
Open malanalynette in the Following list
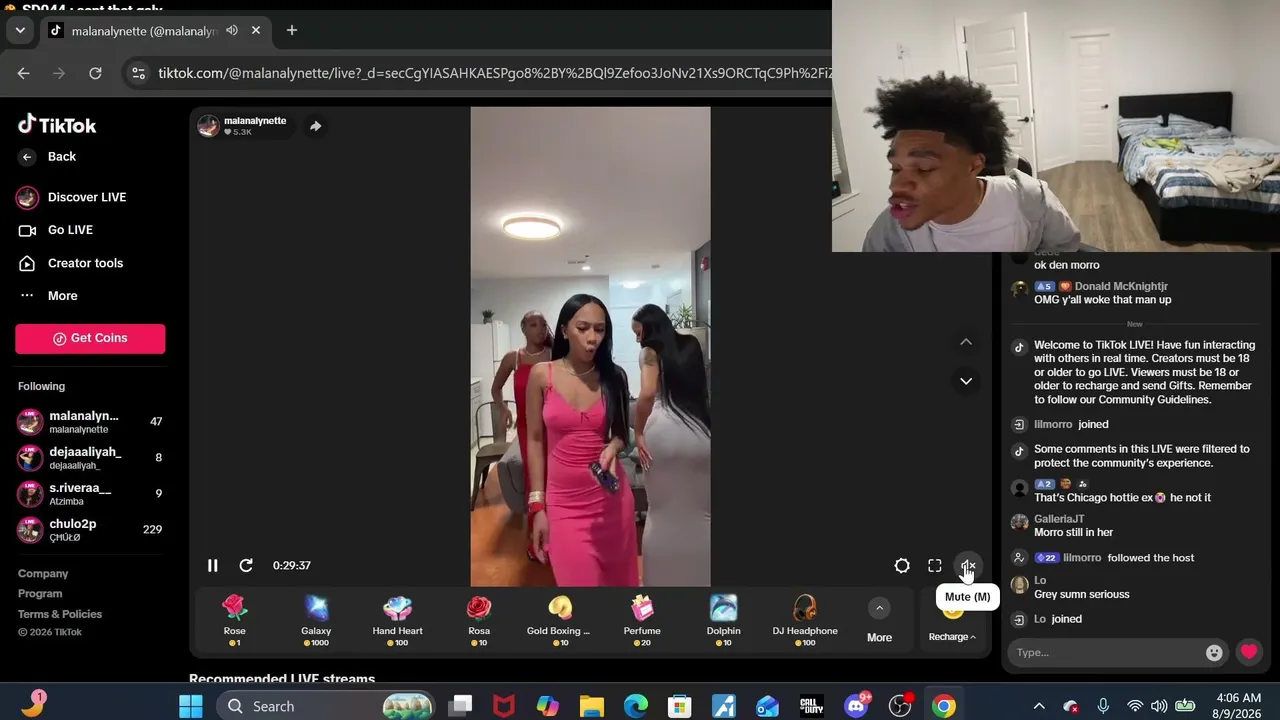point(90,422)
